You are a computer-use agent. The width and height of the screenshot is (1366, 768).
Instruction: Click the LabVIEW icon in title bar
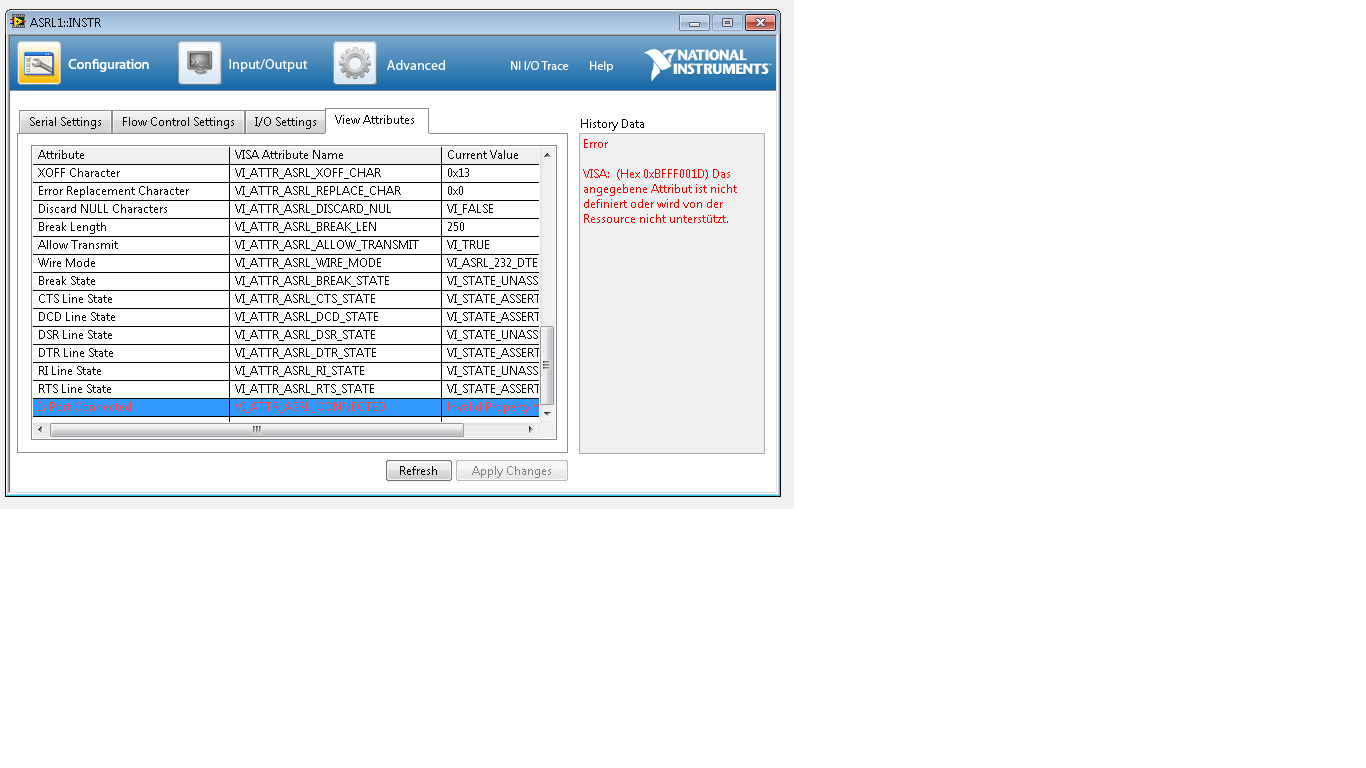click(18, 22)
